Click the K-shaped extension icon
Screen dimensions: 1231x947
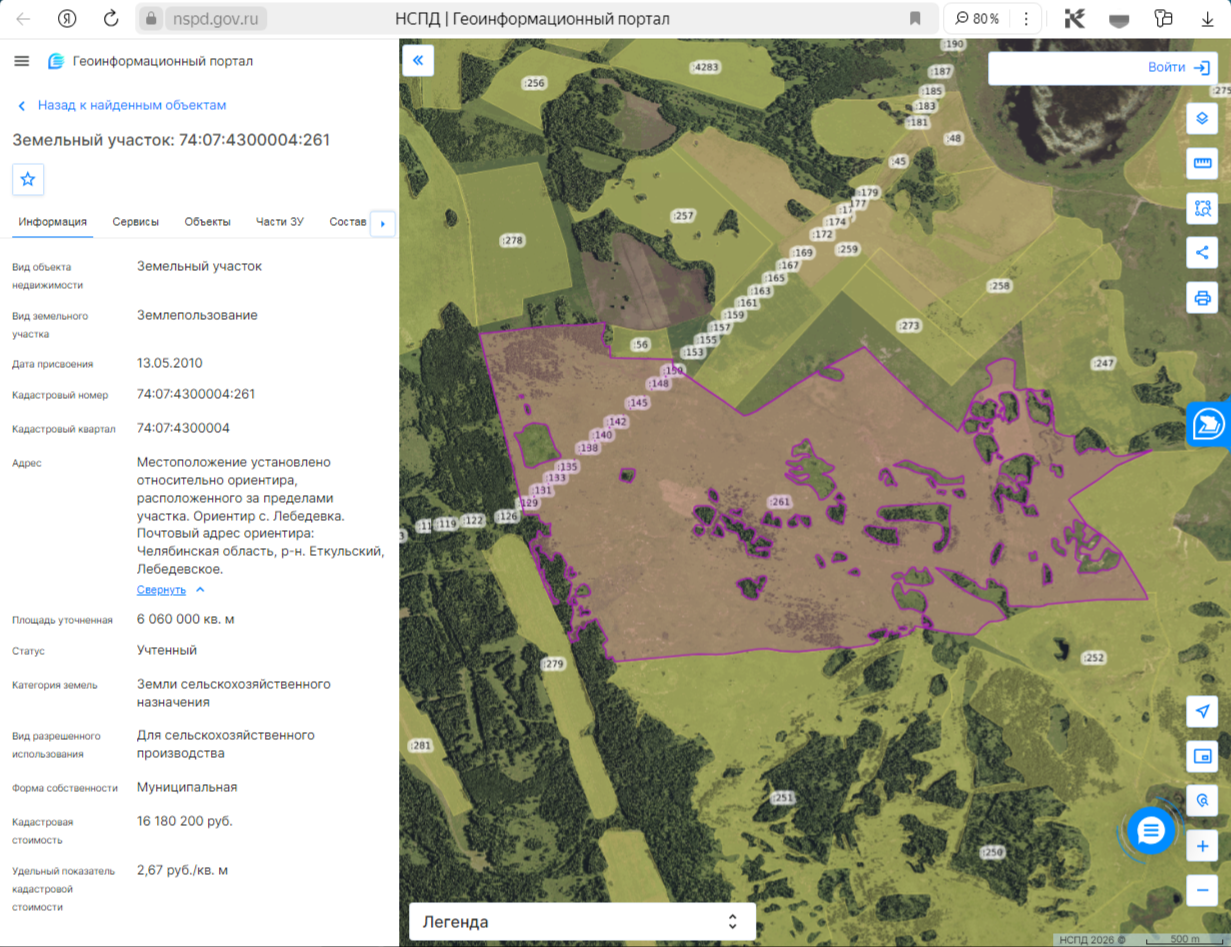tap(1075, 19)
